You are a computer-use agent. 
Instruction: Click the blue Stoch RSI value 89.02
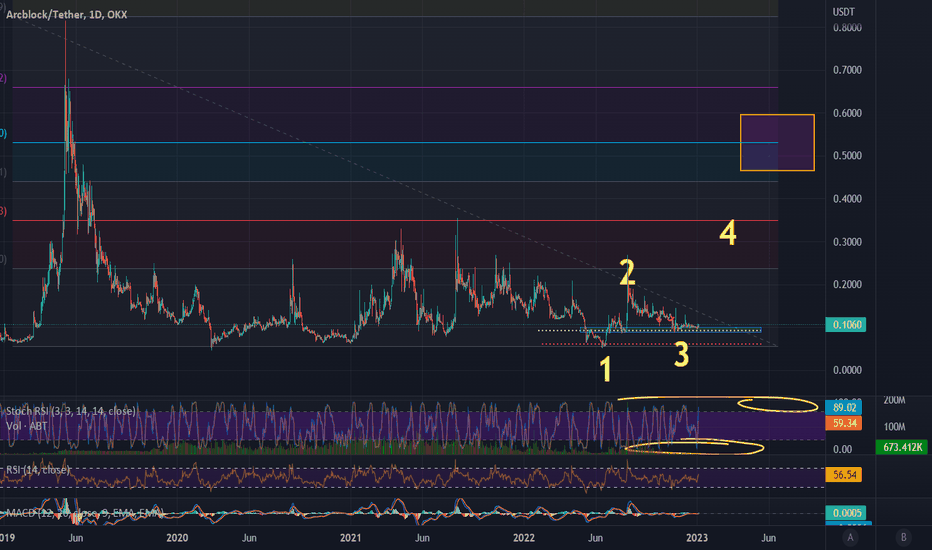click(x=843, y=407)
